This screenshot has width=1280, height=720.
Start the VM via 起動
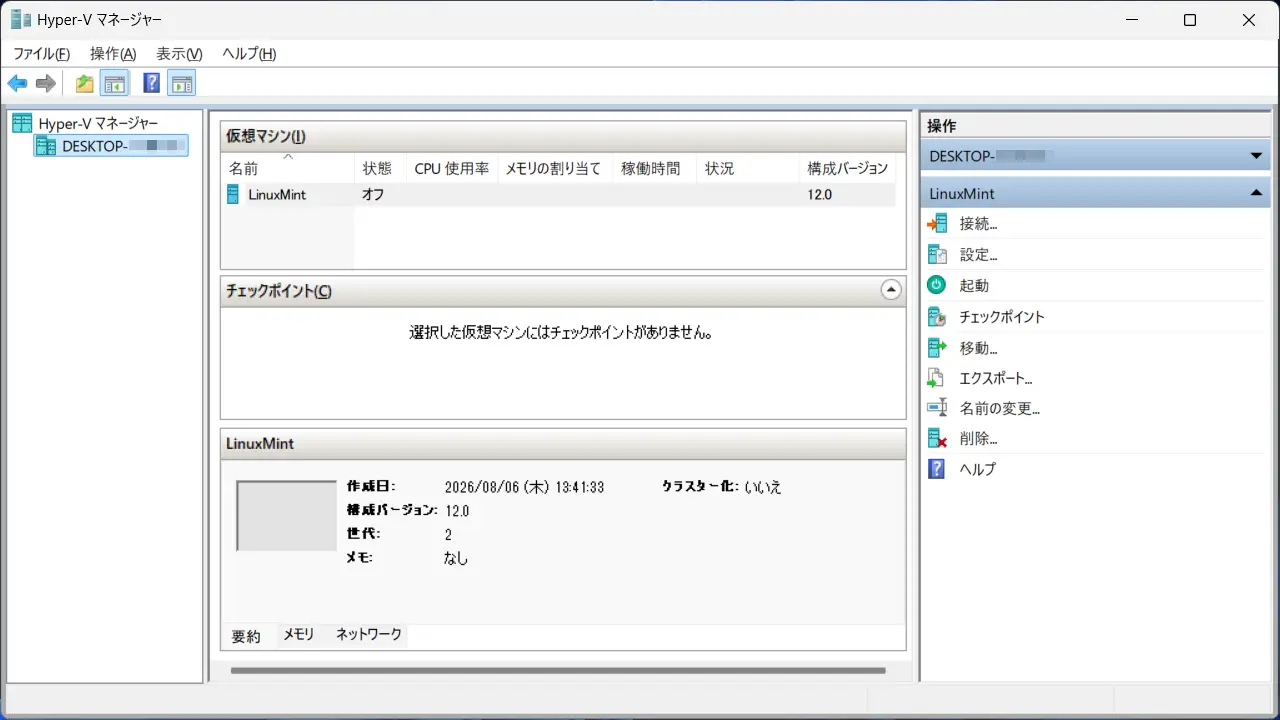click(x=974, y=285)
